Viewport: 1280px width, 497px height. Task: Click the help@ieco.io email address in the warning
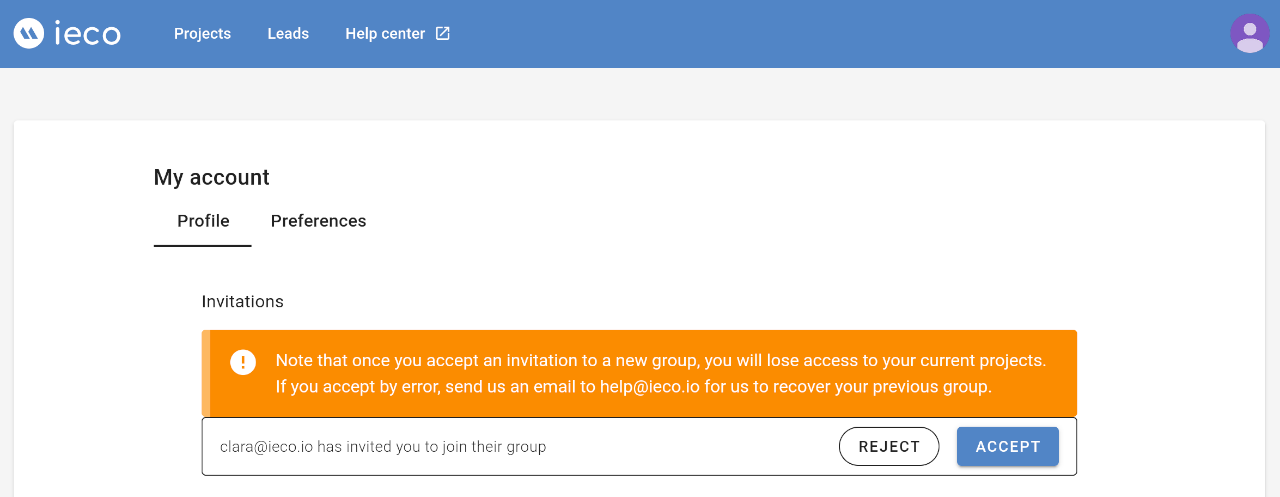[x=650, y=387]
